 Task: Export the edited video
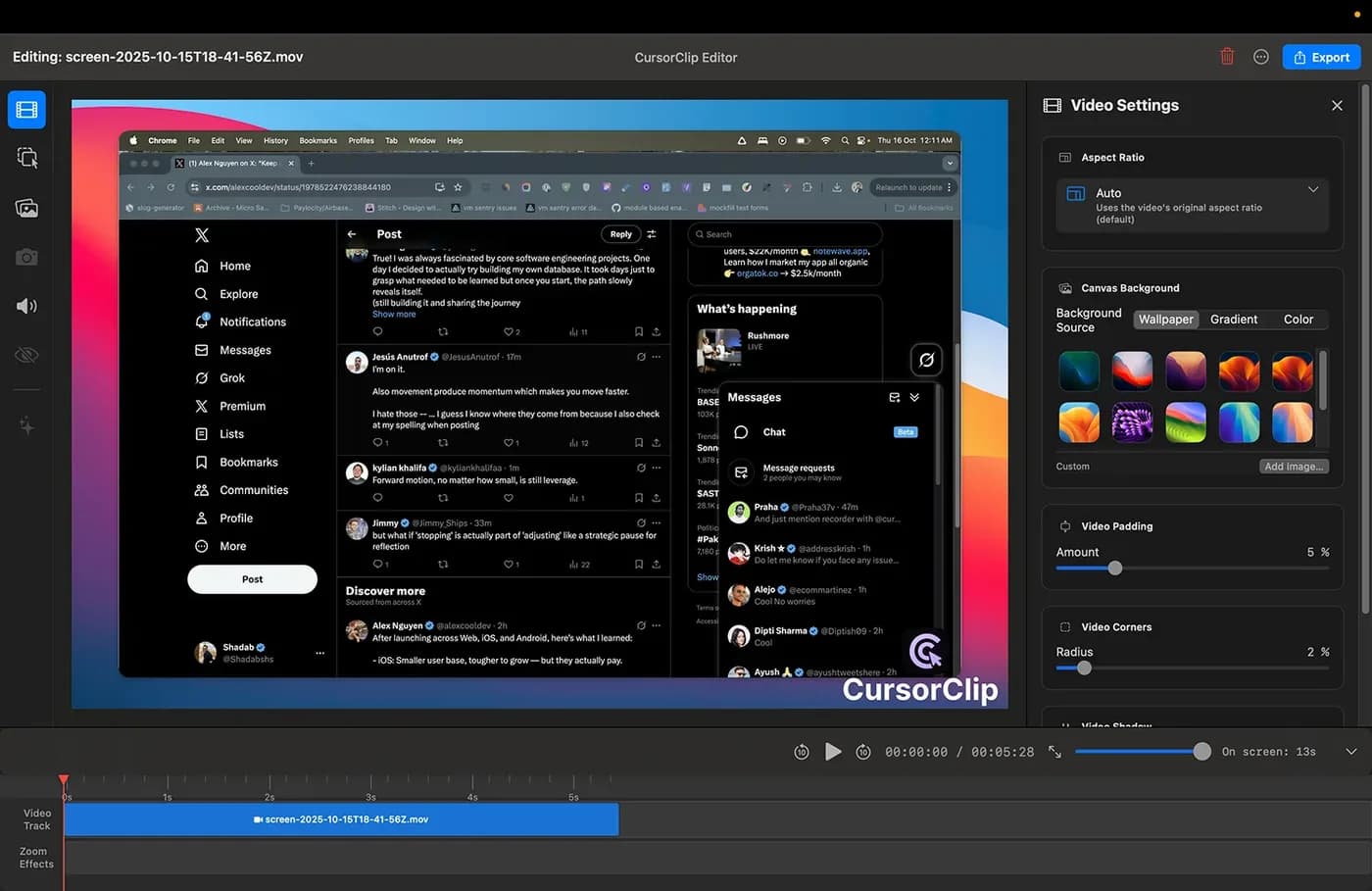pyautogui.click(x=1321, y=57)
